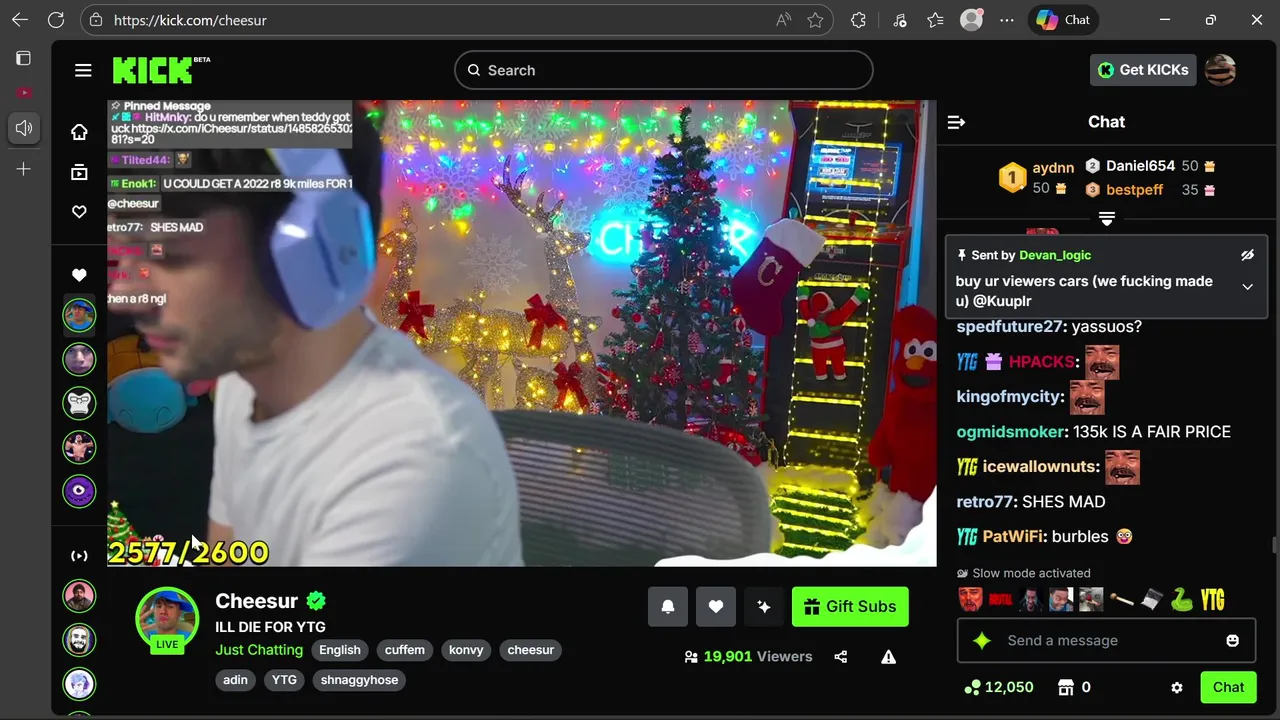This screenshot has height=720, width=1280.
Task: Click username spedfuture27 in chat
Action: tap(1009, 327)
